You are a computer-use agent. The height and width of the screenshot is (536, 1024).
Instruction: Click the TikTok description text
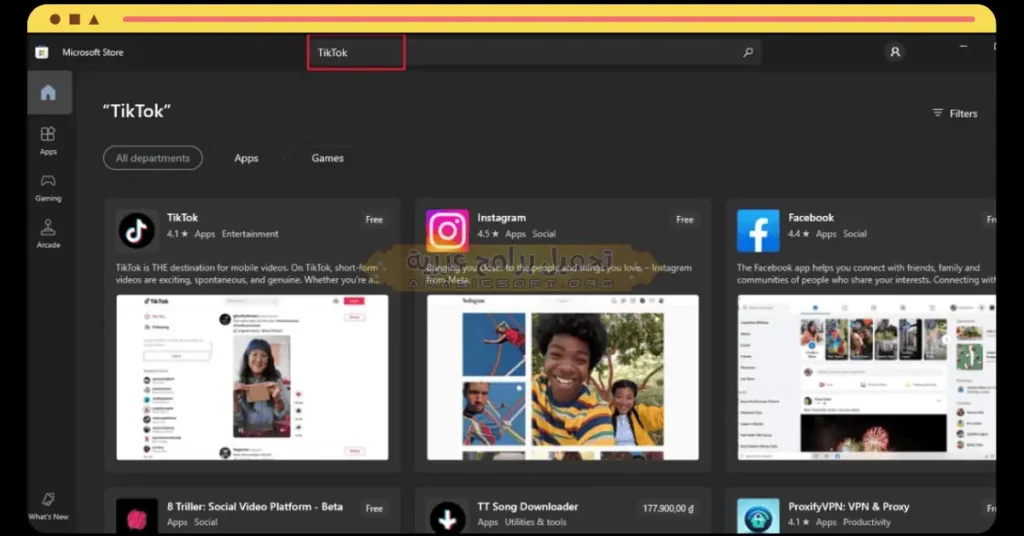point(248,274)
